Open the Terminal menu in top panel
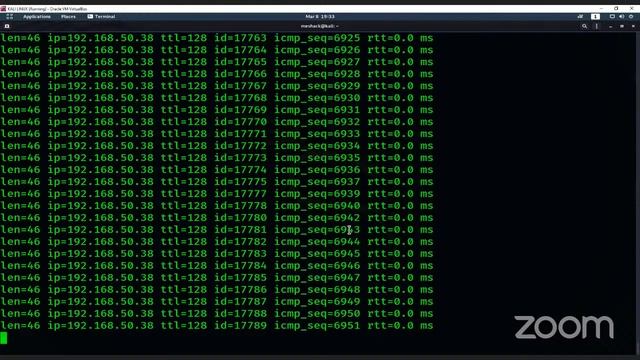This screenshot has height=360, width=640. pyautogui.click(x=101, y=17)
